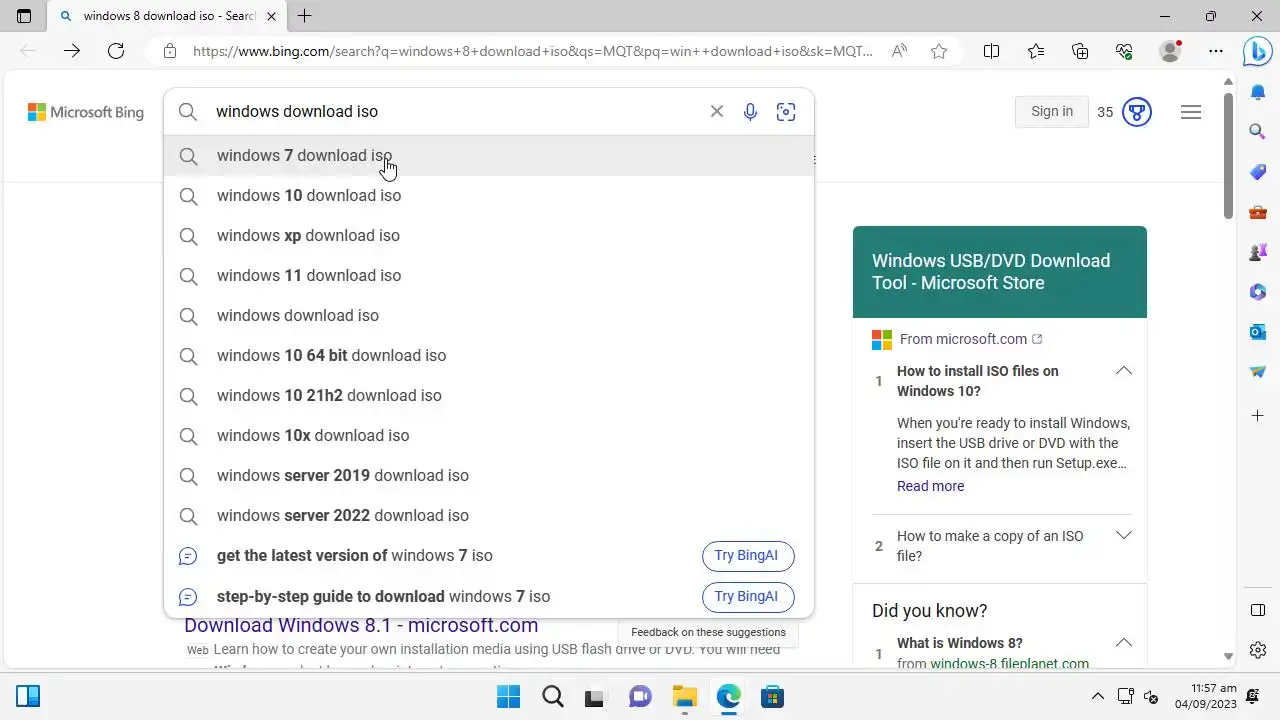Open Collections icon in toolbar
The image size is (1280, 720).
click(x=1080, y=51)
